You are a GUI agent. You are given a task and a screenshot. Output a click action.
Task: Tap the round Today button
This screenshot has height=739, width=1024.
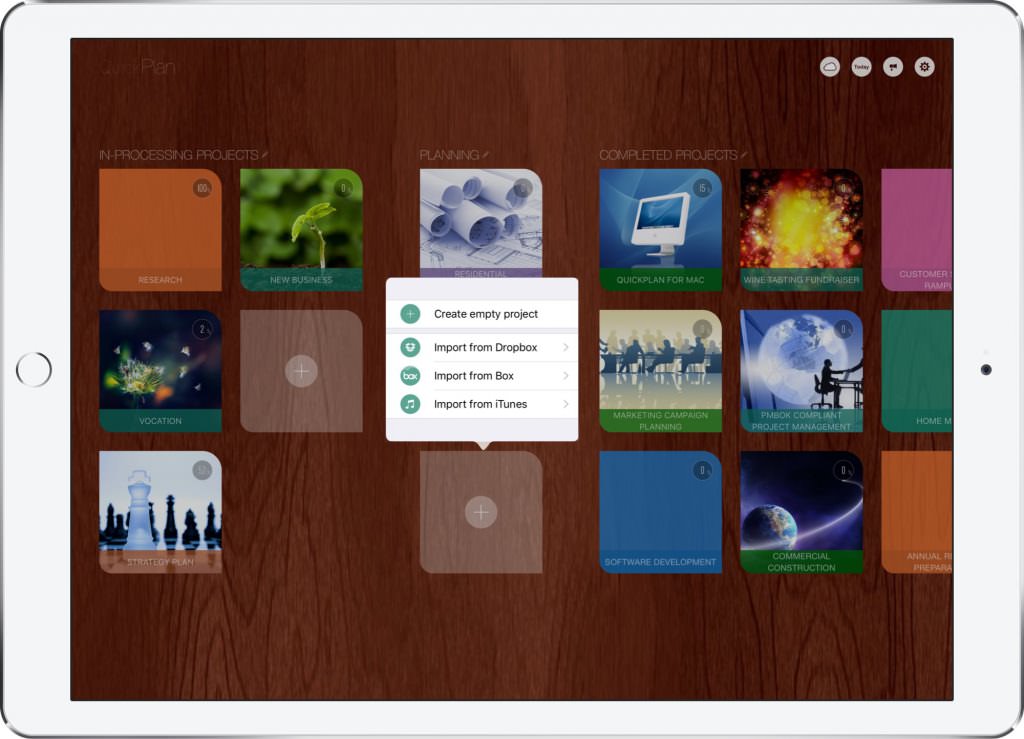(x=861, y=67)
